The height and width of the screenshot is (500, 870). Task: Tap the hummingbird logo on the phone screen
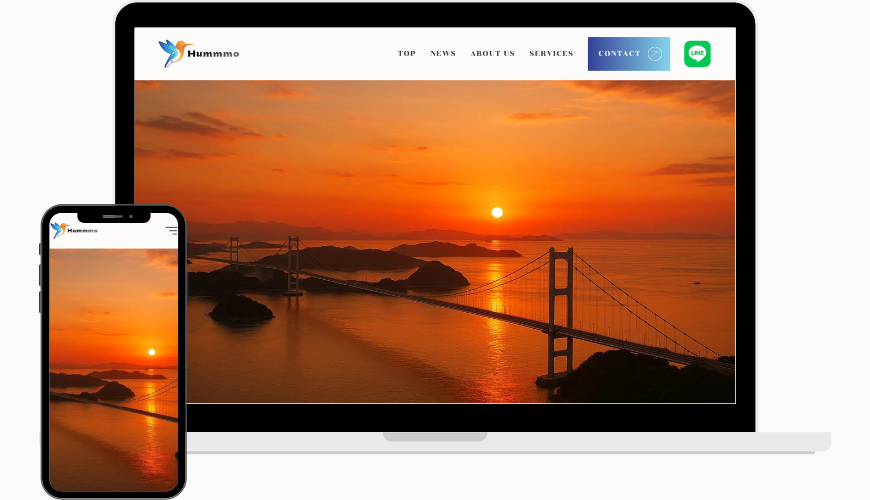pos(59,230)
